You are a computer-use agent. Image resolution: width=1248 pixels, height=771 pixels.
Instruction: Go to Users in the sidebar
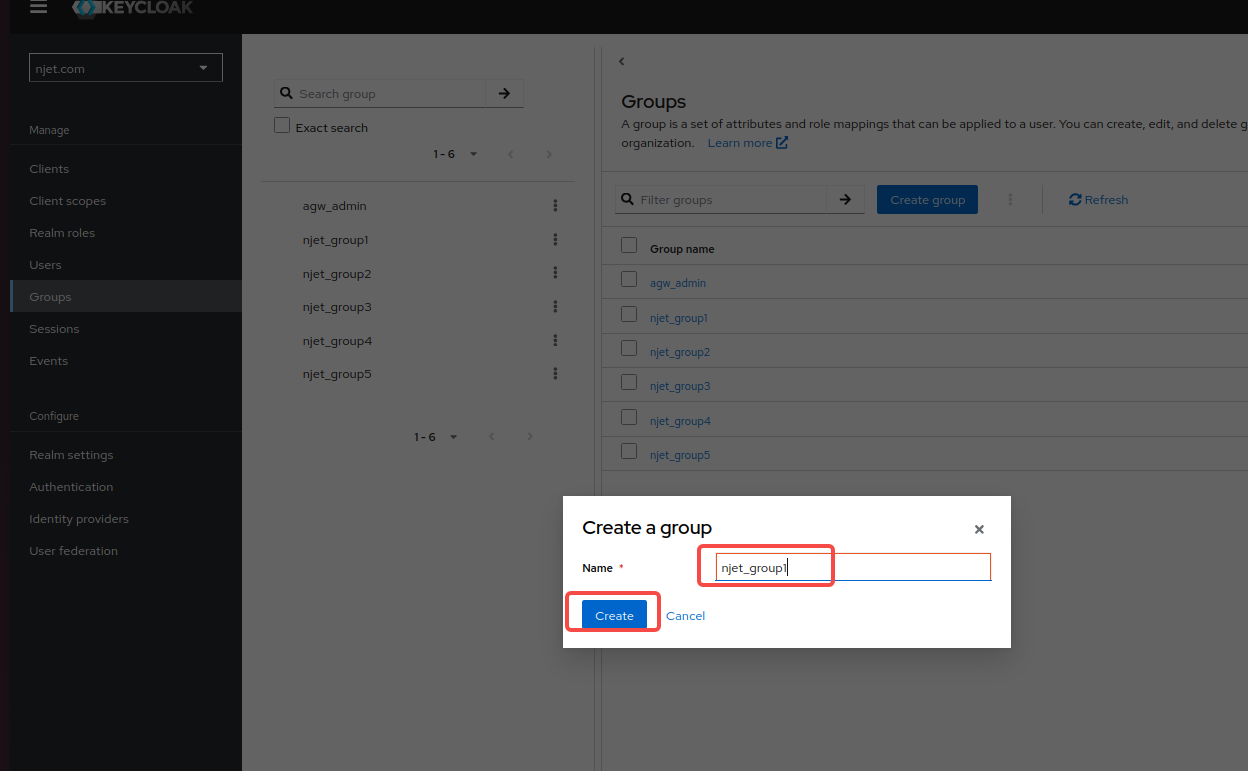tap(45, 265)
